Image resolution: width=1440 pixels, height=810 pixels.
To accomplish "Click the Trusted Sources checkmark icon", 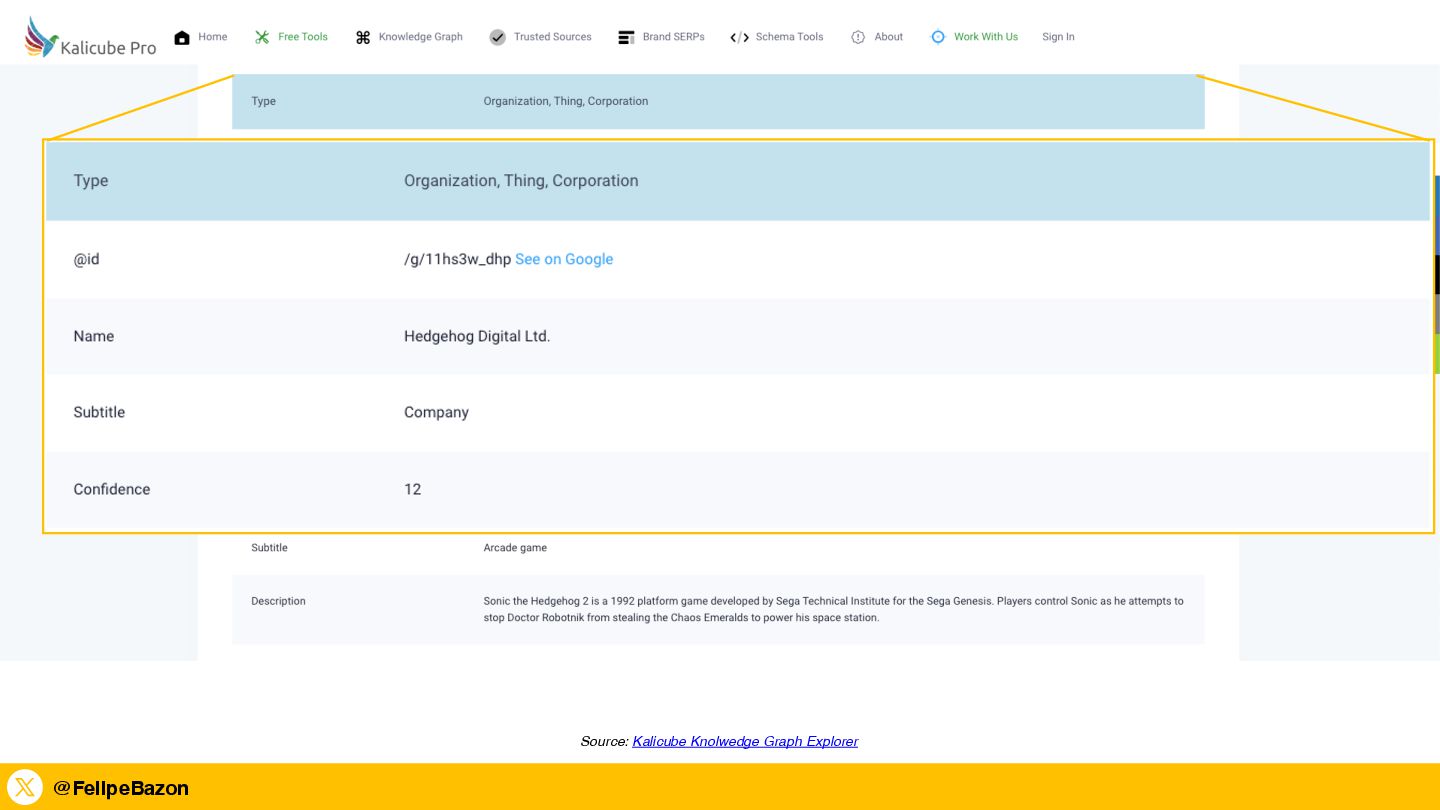I will (x=498, y=37).
